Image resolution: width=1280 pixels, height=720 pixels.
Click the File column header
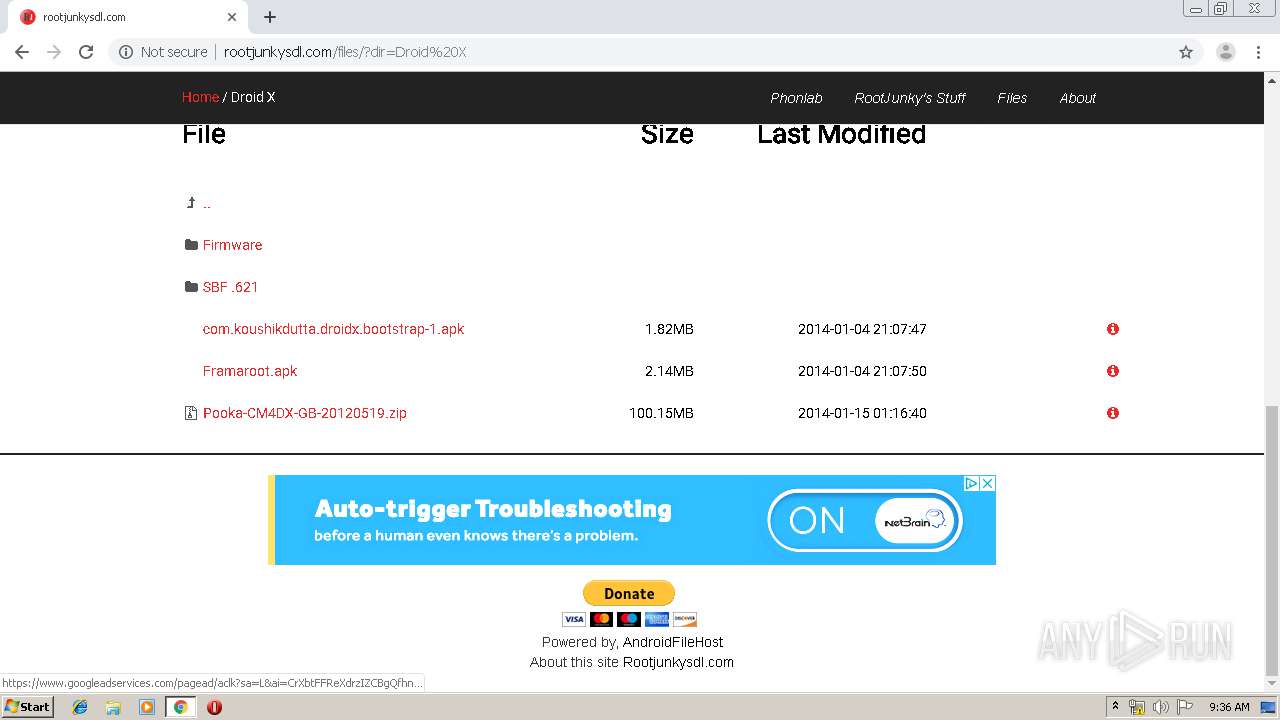pyautogui.click(x=204, y=134)
